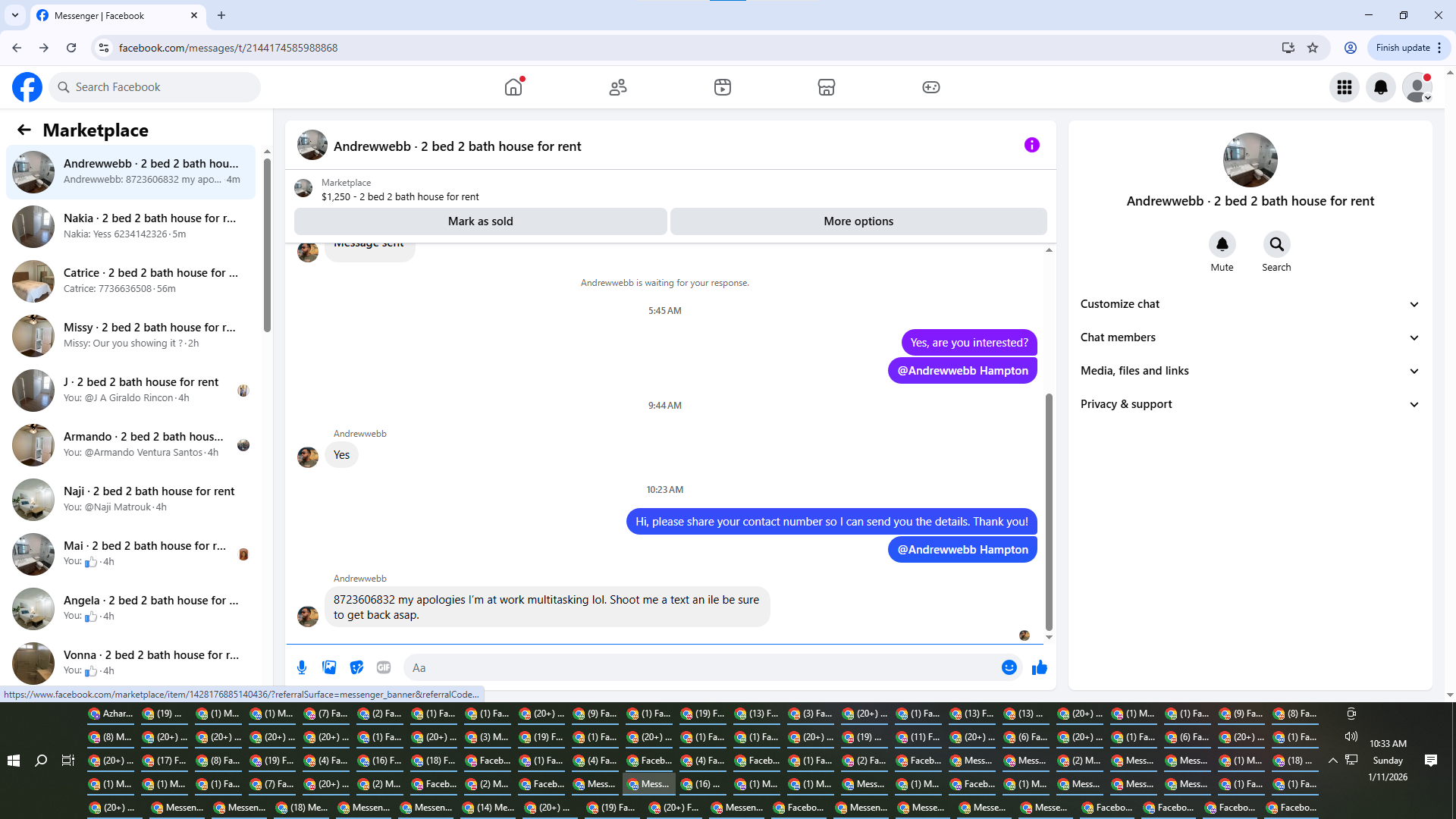Open the Andrewwebb conversation in the list
Screen dimensions: 1456x819
click(130, 172)
